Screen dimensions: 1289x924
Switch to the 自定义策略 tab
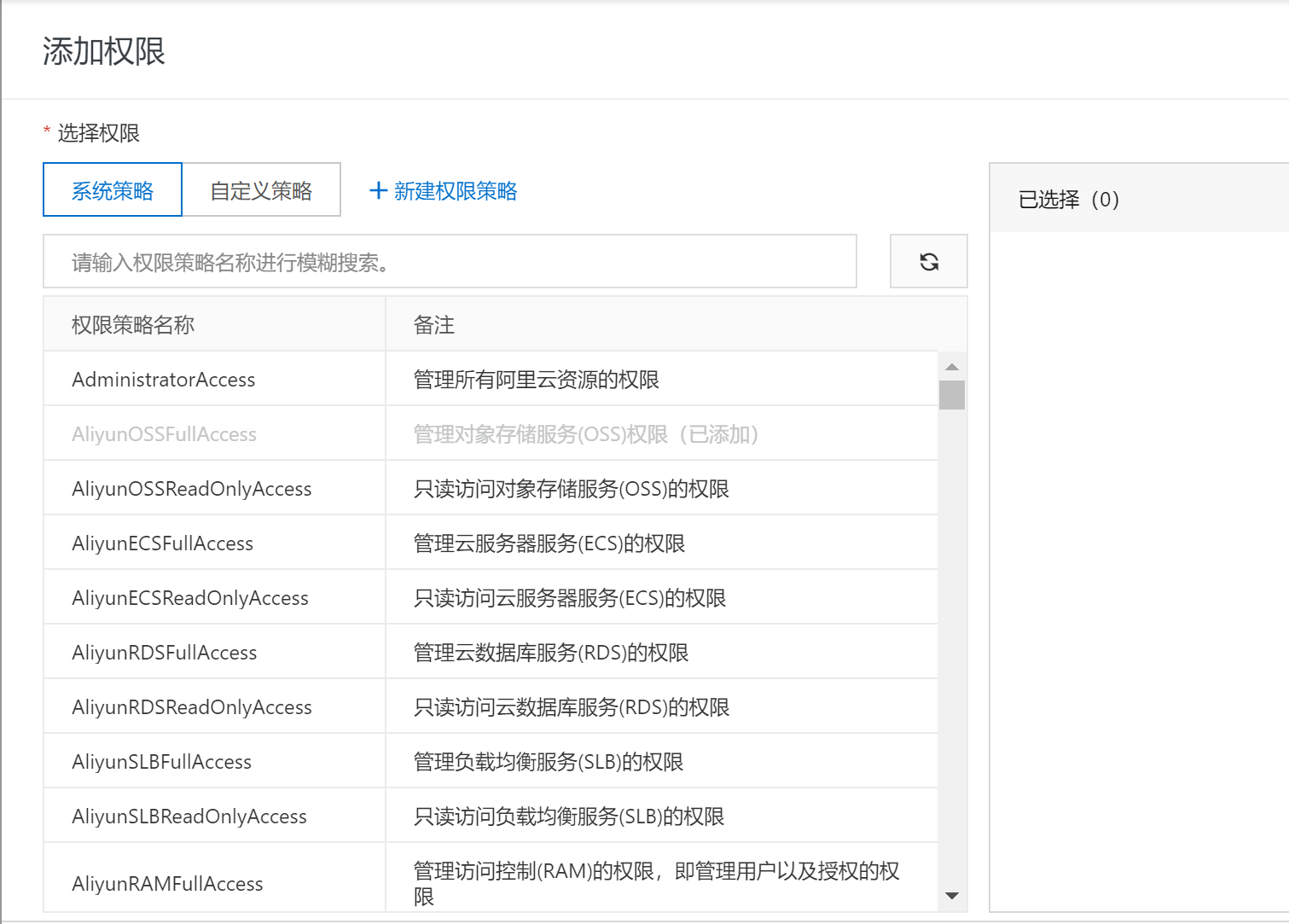(261, 189)
